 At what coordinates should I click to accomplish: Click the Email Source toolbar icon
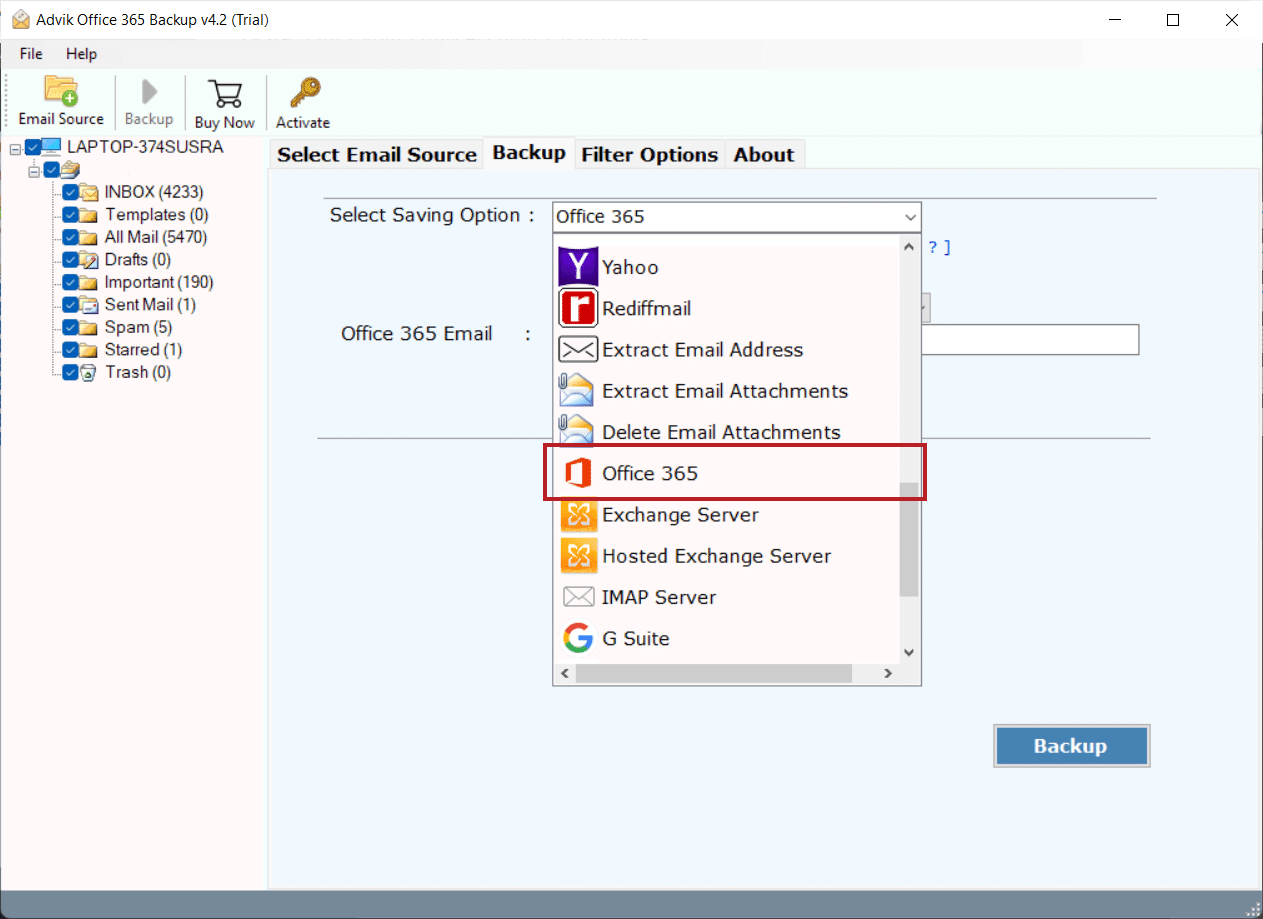60,100
